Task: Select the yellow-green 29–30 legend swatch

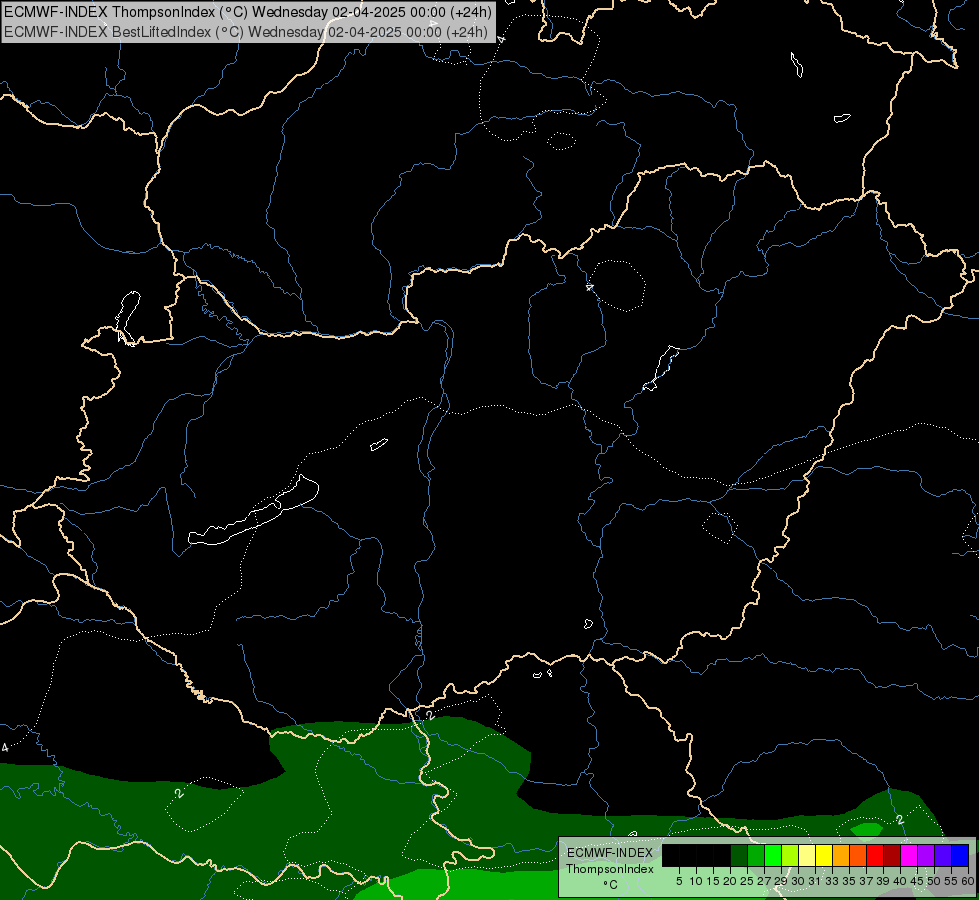Action: point(790,855)
